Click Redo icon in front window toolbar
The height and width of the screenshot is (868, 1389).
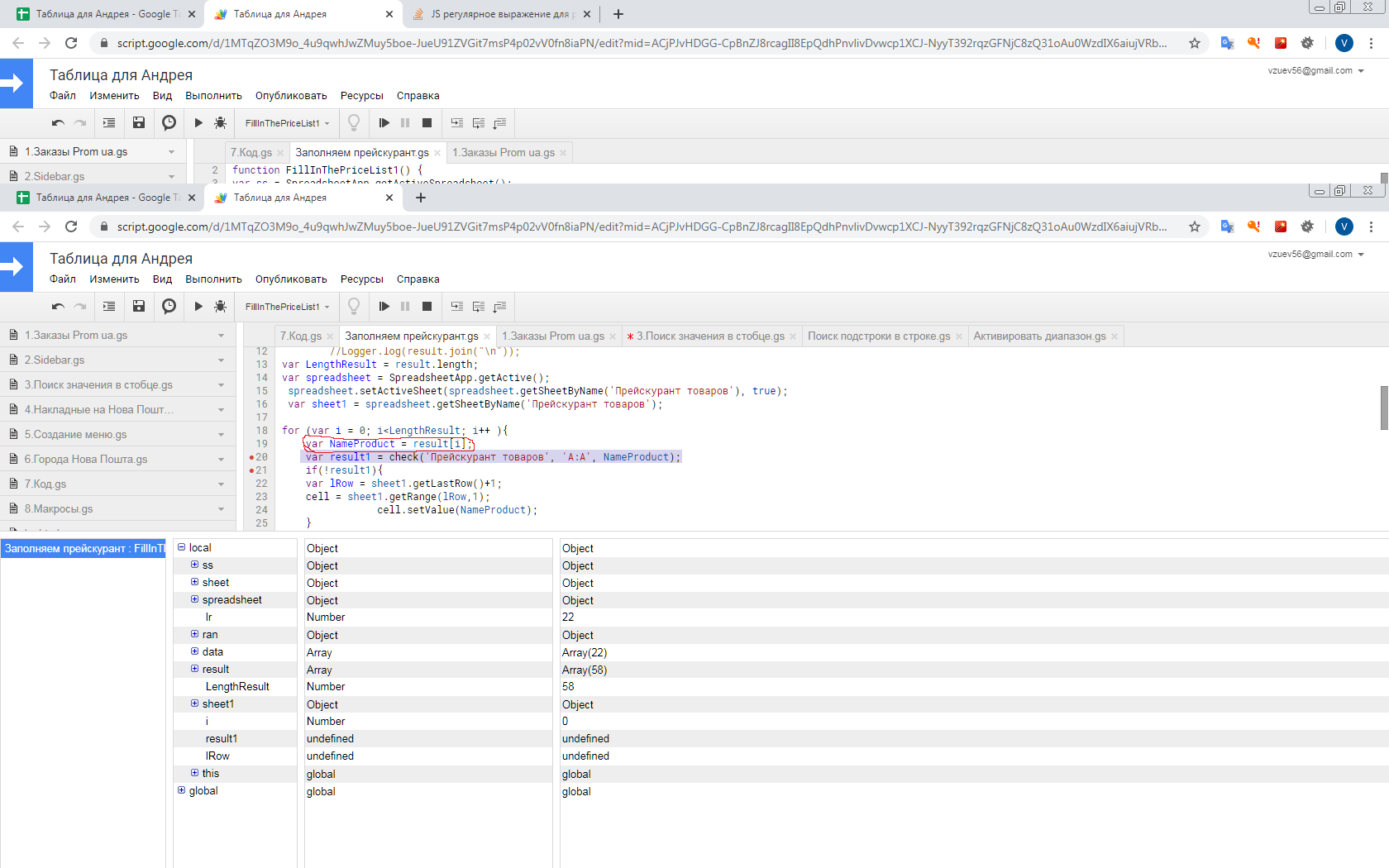pos(80,307)
